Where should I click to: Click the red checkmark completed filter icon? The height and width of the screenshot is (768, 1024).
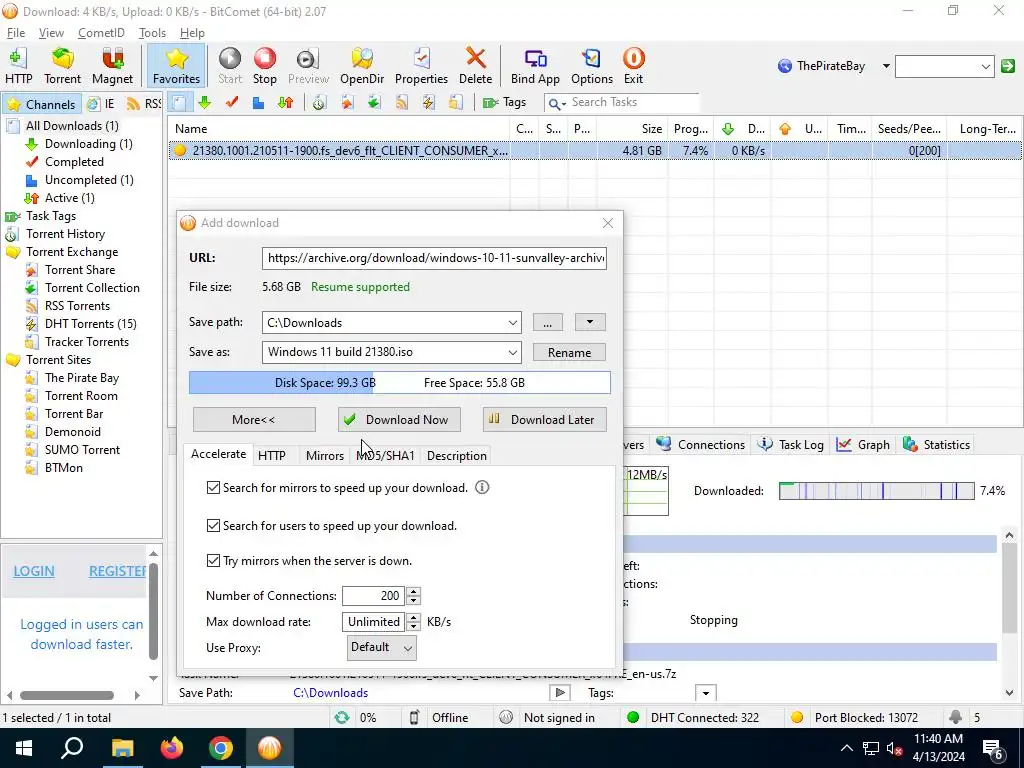coord(231,103)
